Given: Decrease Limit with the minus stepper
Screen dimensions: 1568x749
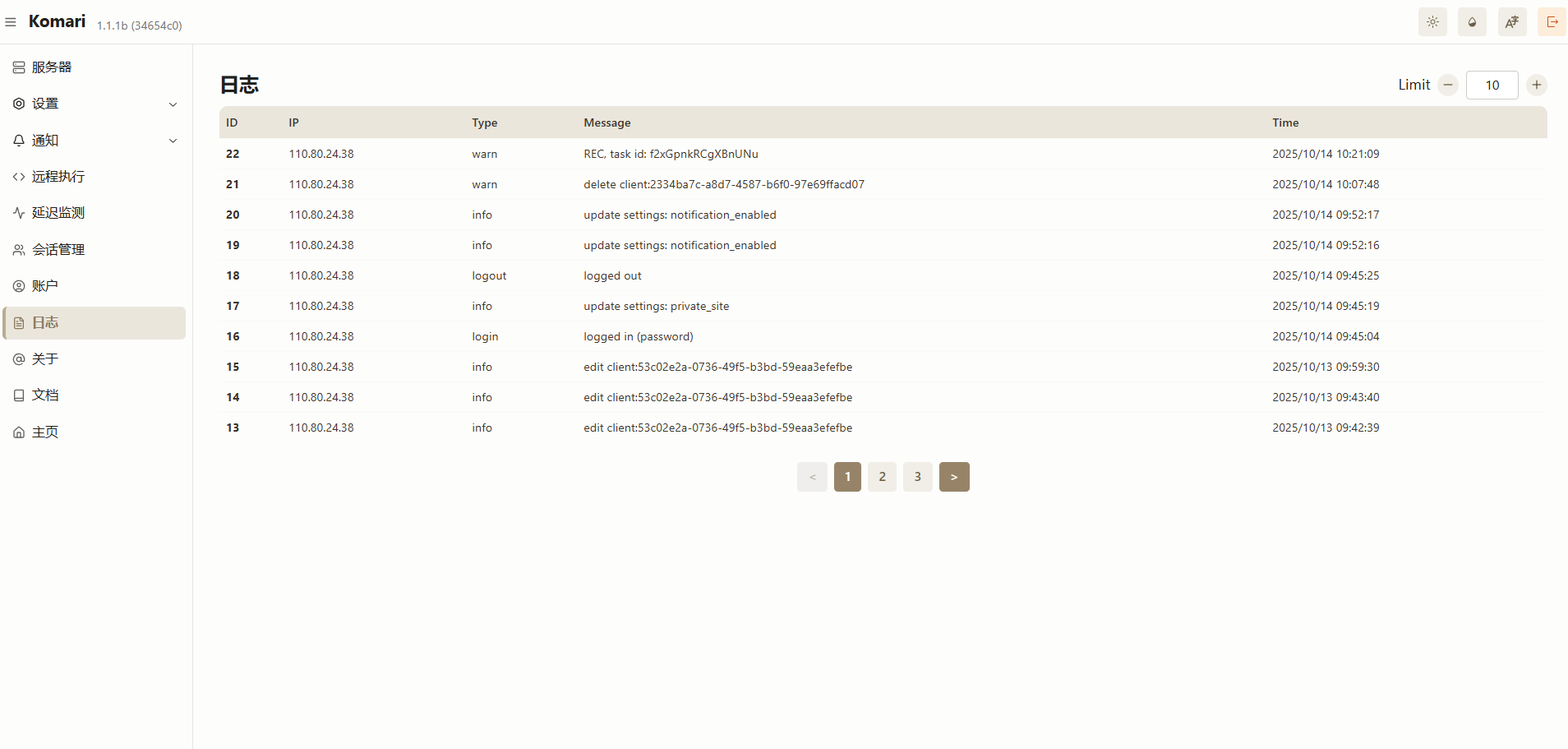Looking at the screenshot, I should pos(1447,85).
